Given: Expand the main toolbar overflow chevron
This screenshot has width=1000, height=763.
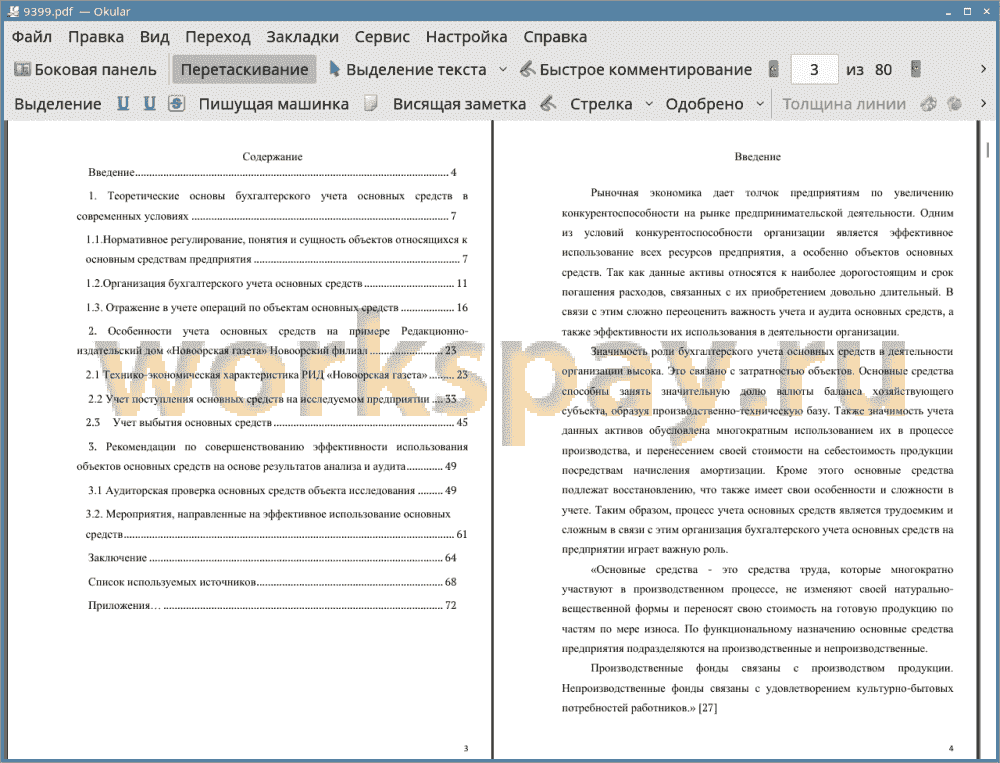Looking at the screenshot, I should point(983,69).
